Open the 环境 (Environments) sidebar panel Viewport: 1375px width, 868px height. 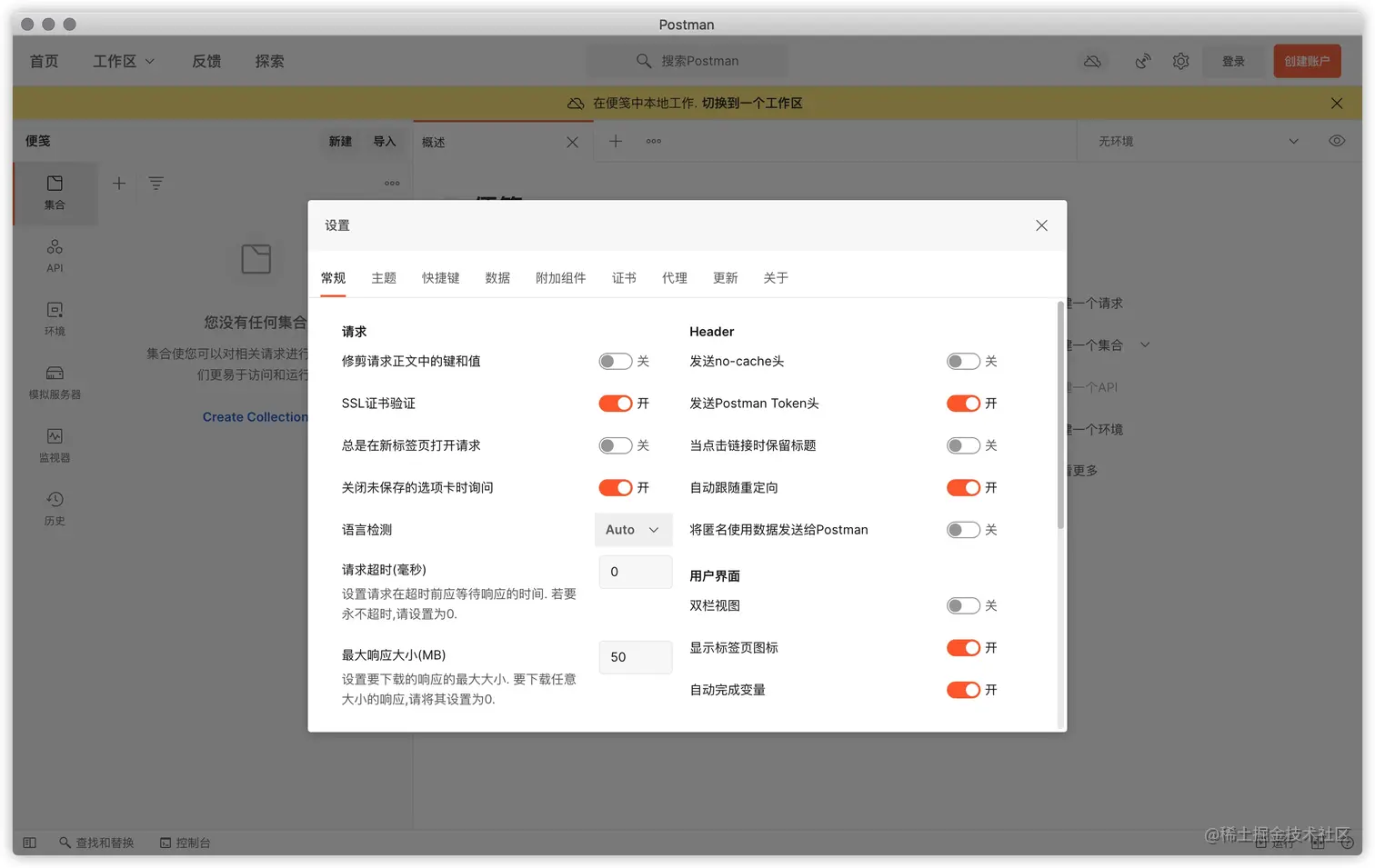(x=54, y=319)
